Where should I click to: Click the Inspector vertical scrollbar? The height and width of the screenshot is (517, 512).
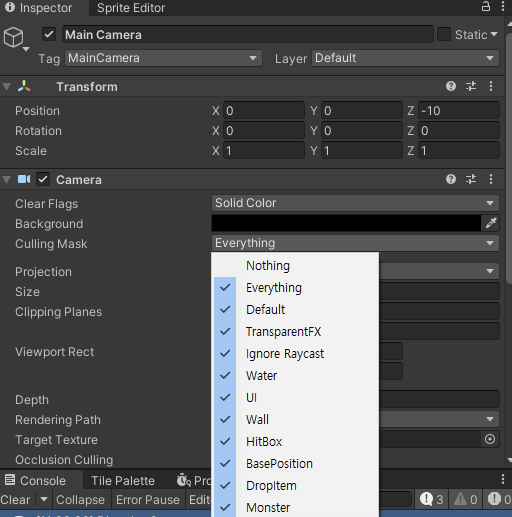(x=509, y=157)
